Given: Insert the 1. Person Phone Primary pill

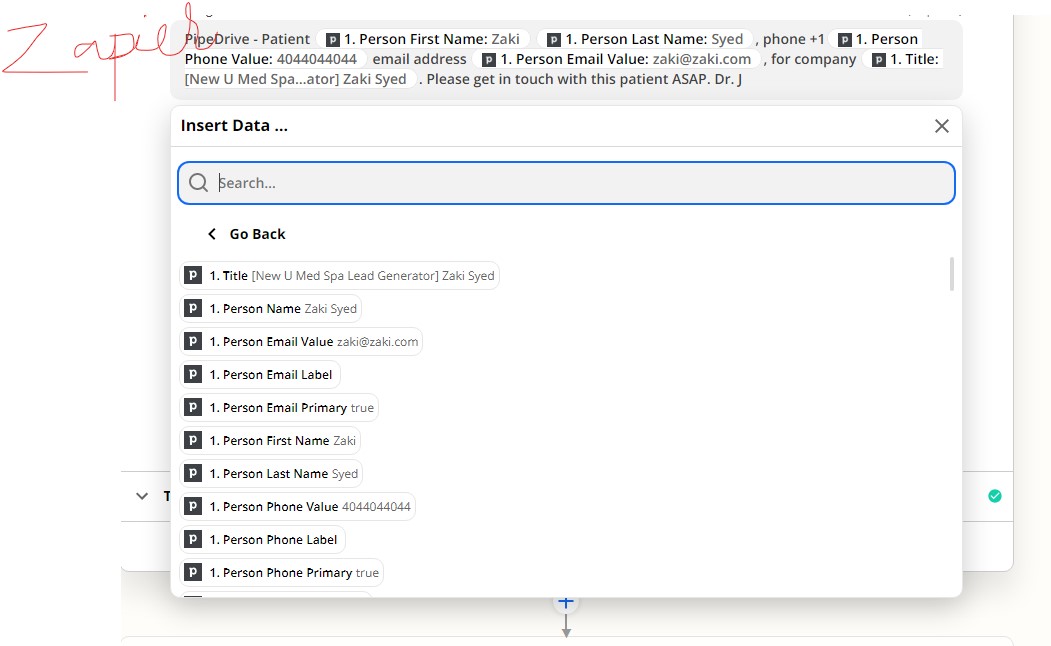Looking at the screenshot, I should [x=282, y=572].
